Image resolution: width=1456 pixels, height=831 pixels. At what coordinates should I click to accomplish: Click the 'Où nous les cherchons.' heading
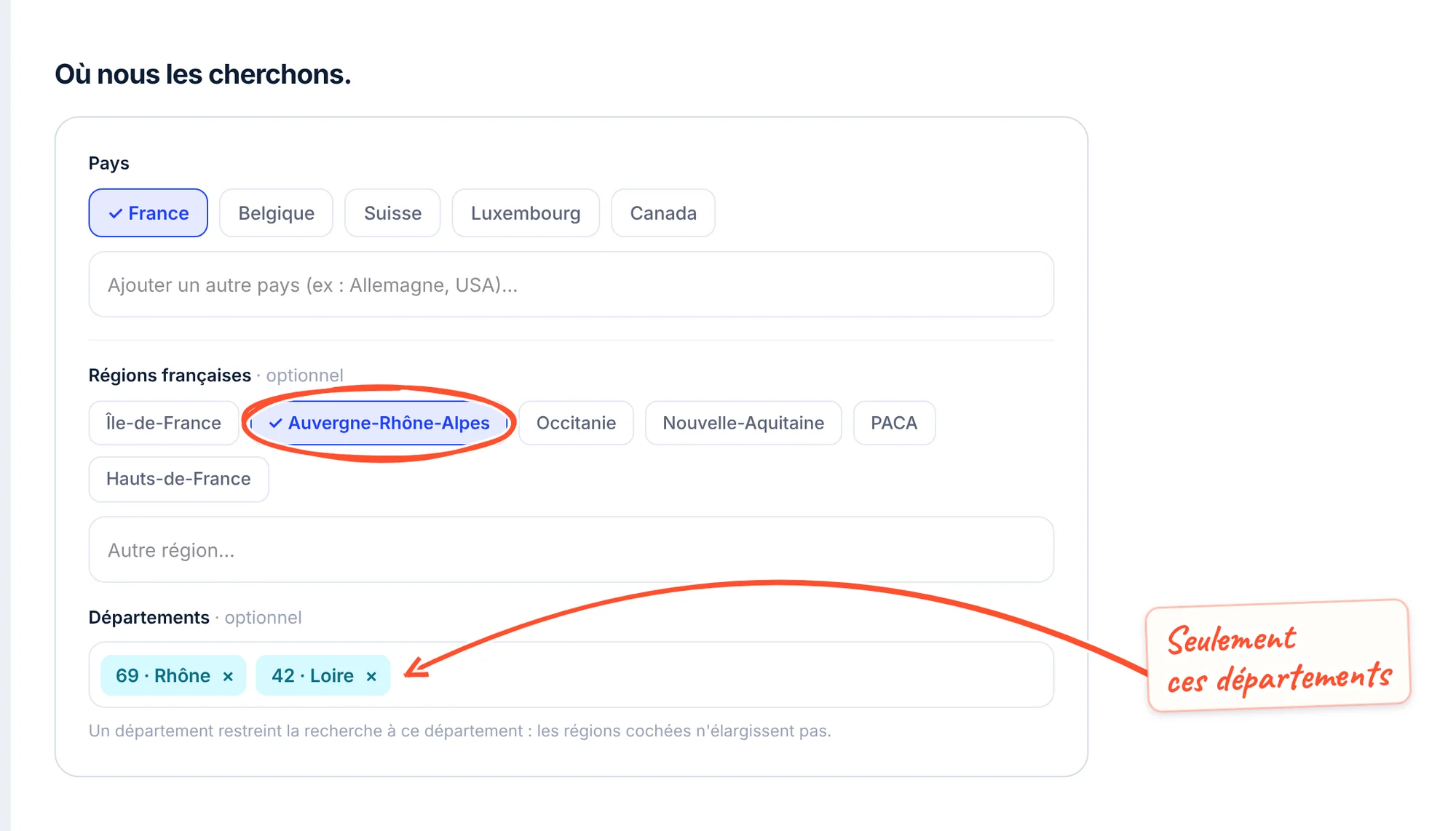coord(203,74)
